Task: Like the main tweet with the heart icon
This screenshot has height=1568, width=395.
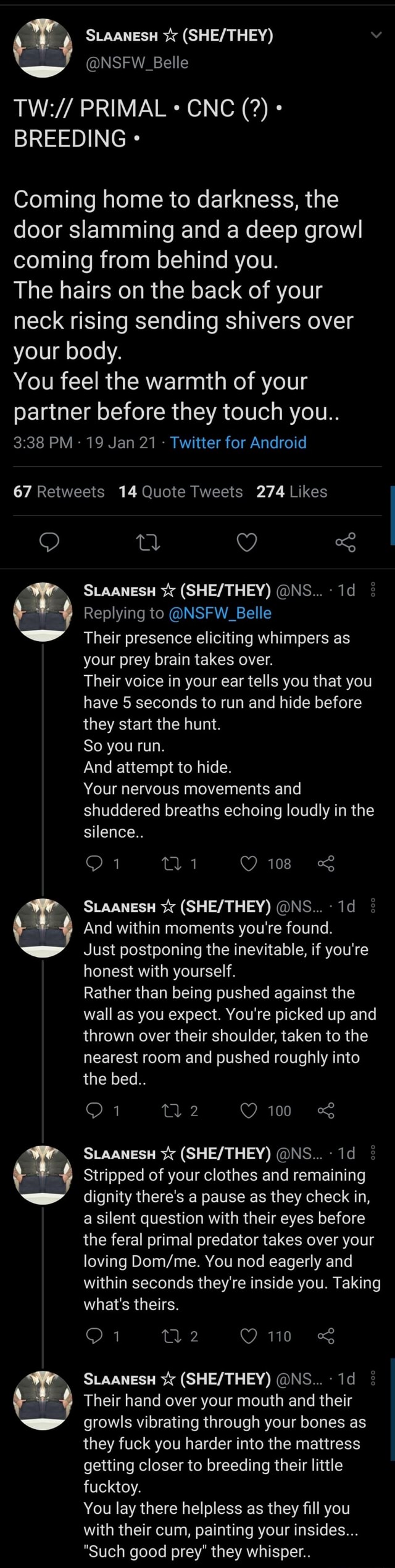Action: click(x=247, y=543)
